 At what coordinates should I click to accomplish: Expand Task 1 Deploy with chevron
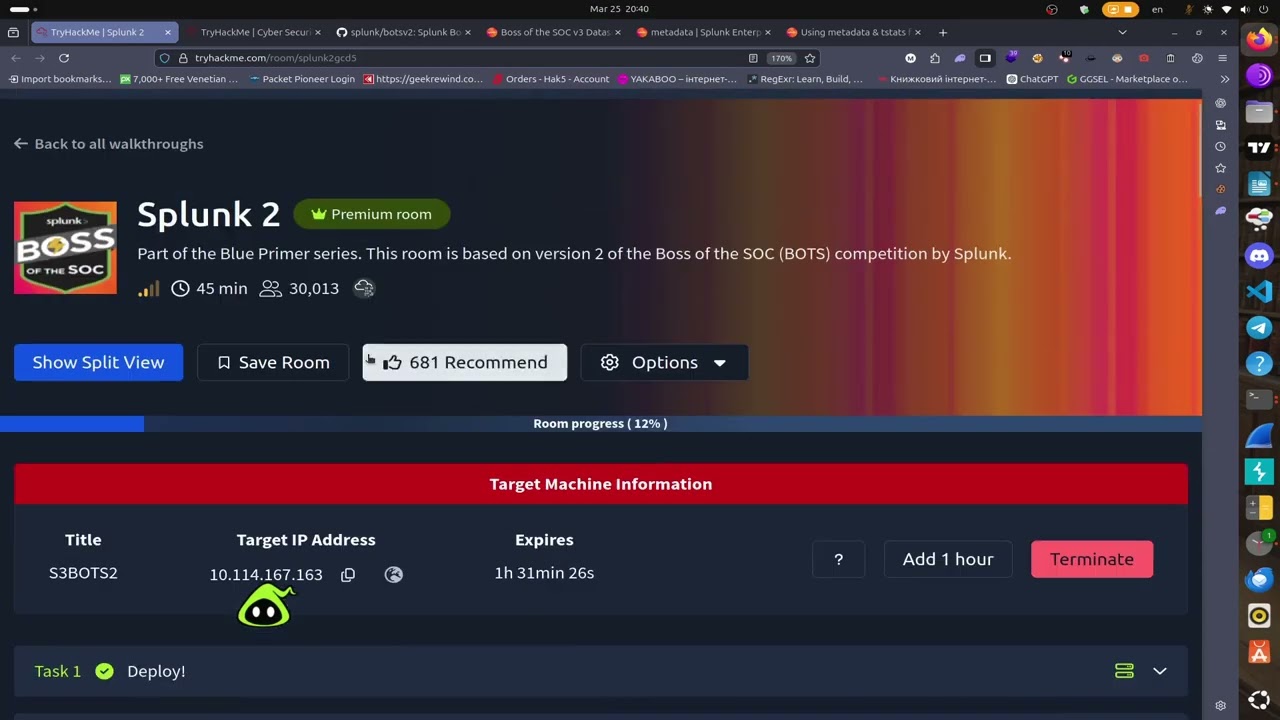(1160, 671)
